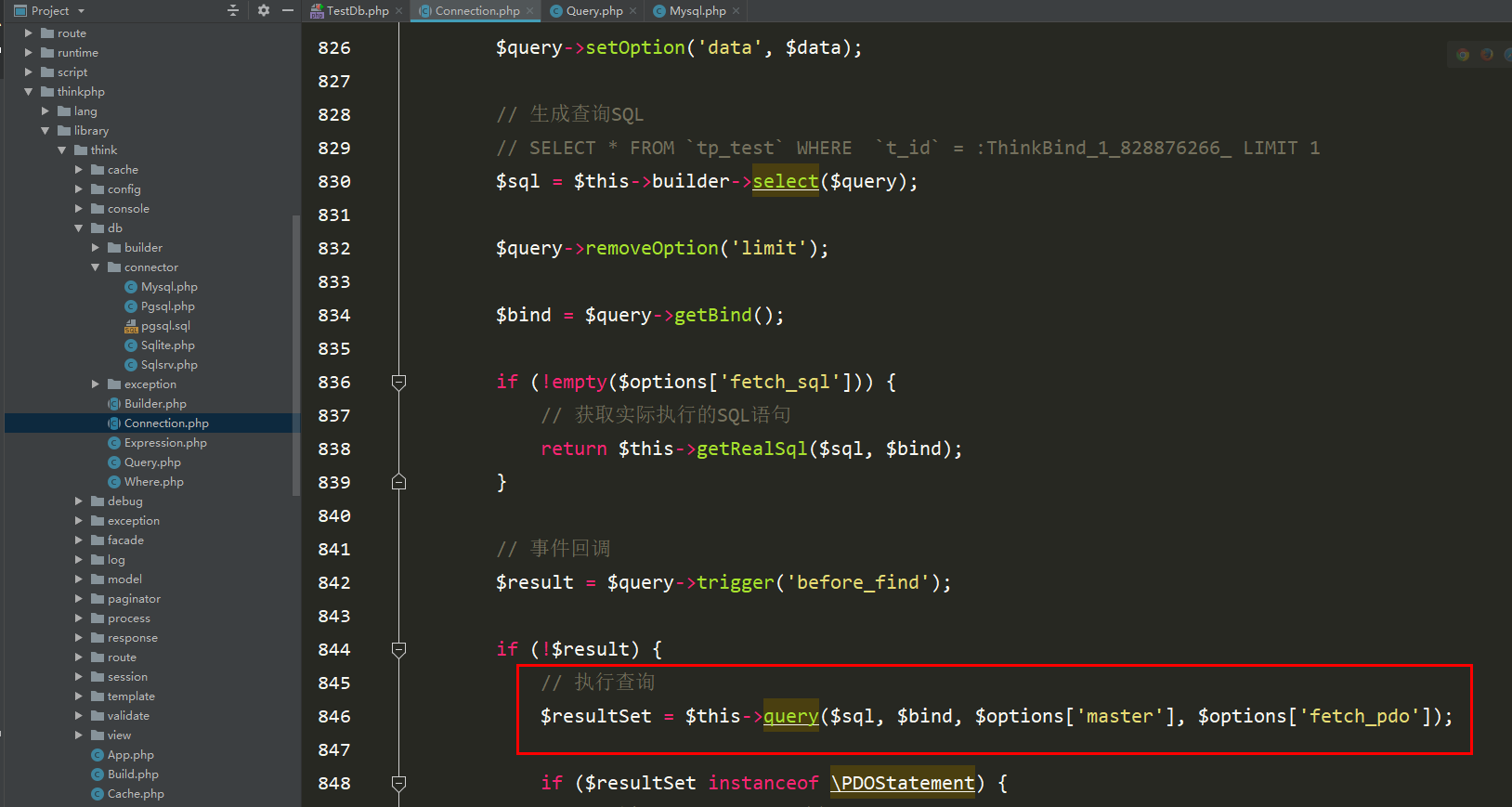The width and height of the screenshot is (1512, 807).
Task: Open Build.php in project tree
Action: pyautogui.click(x=133, y=774)
